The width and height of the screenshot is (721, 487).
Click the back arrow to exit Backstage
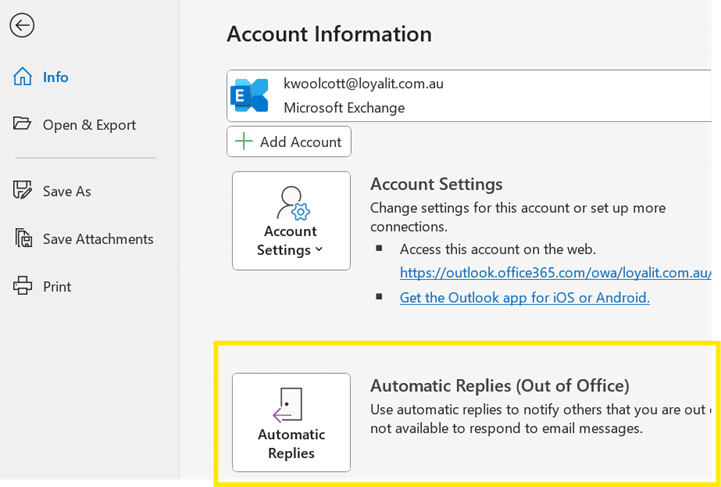click(x=21, y=26)
